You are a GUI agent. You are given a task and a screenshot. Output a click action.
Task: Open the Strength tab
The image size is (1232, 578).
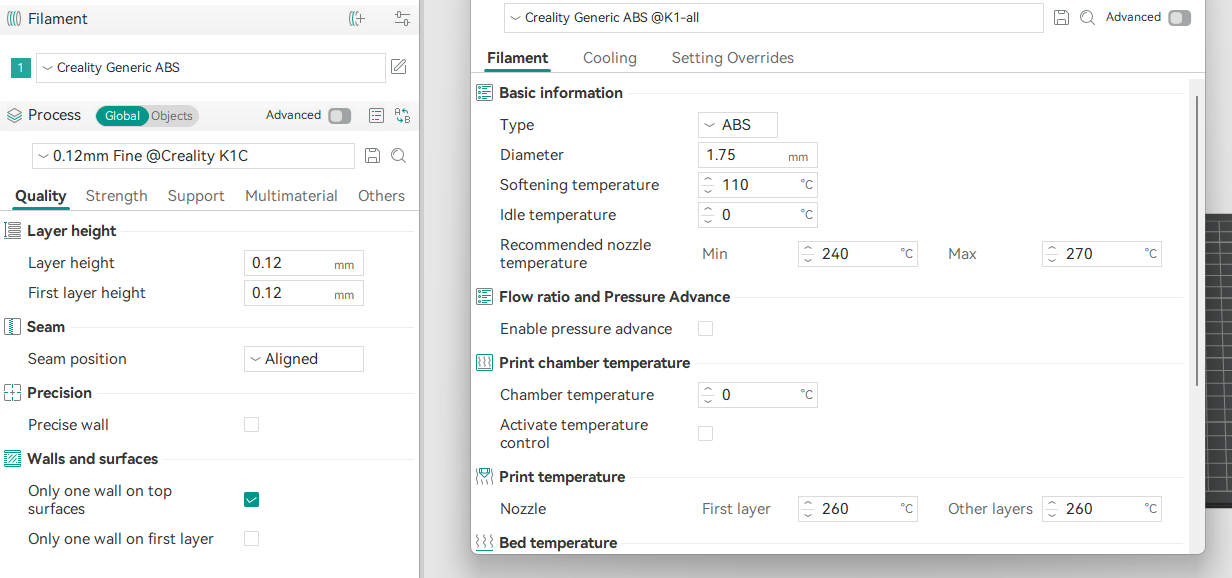116,196
